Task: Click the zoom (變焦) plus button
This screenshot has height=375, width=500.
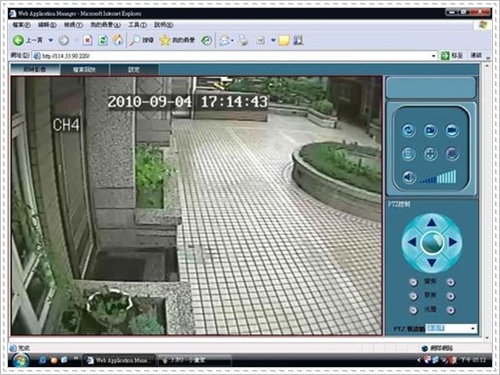Action: [450, 282]
